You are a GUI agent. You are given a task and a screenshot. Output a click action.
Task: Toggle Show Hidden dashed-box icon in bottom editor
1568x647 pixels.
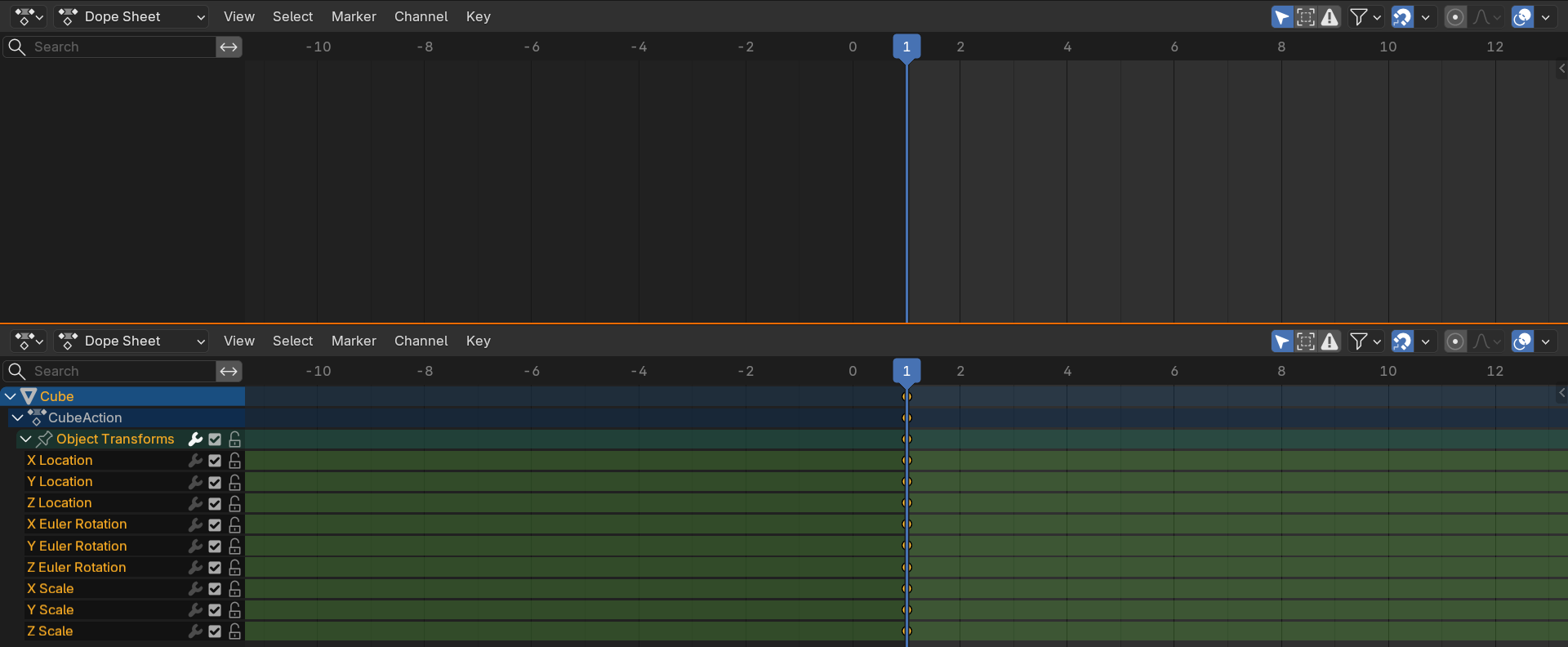[1306, 341]
